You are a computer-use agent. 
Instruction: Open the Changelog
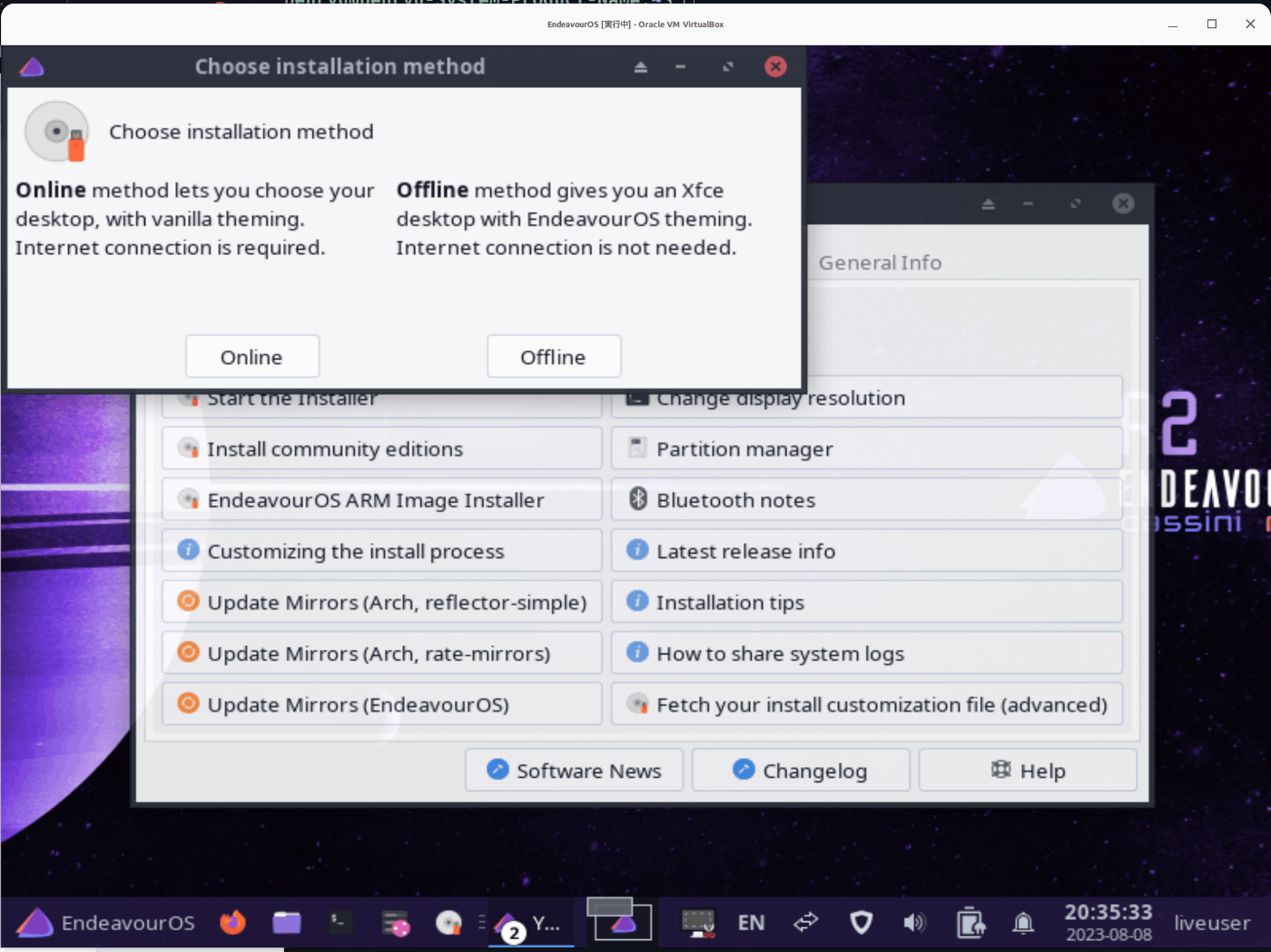(801, 770)
